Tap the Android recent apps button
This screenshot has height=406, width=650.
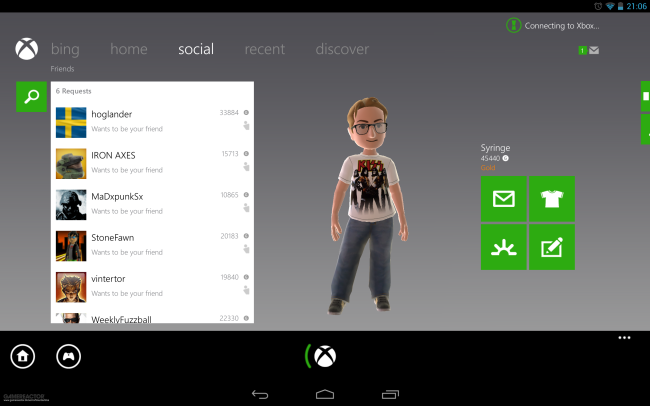tap(390, 394)
